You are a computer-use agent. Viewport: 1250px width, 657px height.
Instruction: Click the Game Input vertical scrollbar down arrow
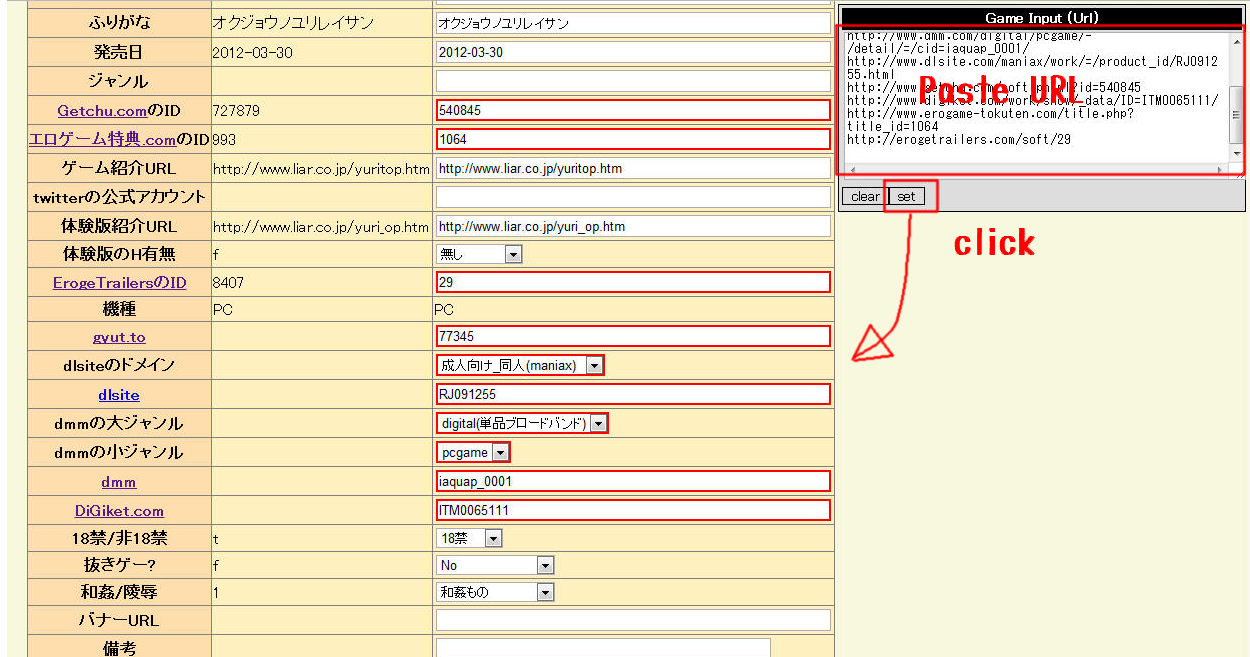click(x=1237, y=153)
